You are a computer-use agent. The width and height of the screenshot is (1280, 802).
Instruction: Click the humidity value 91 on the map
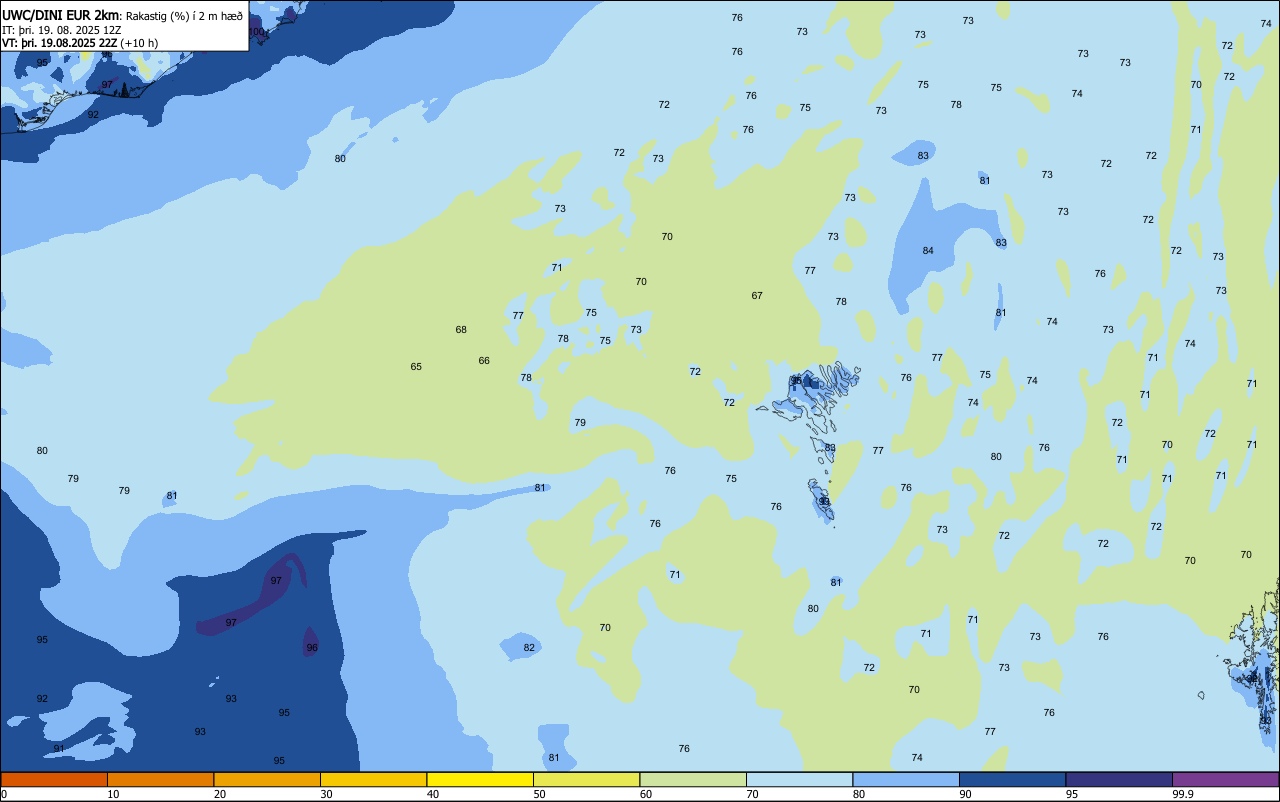[59, 749]
